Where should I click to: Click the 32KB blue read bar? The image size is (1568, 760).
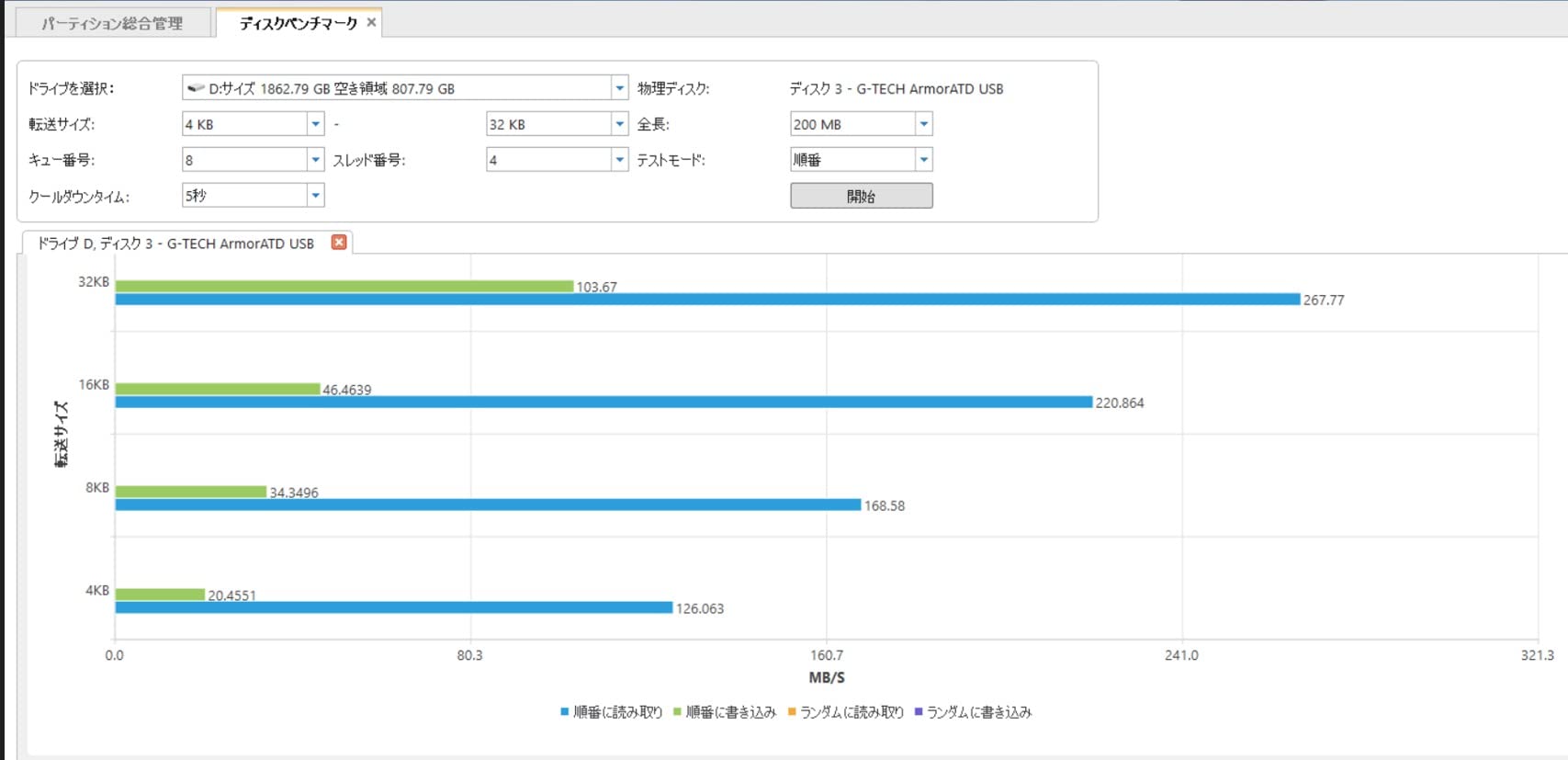click(x=707, y=300)
